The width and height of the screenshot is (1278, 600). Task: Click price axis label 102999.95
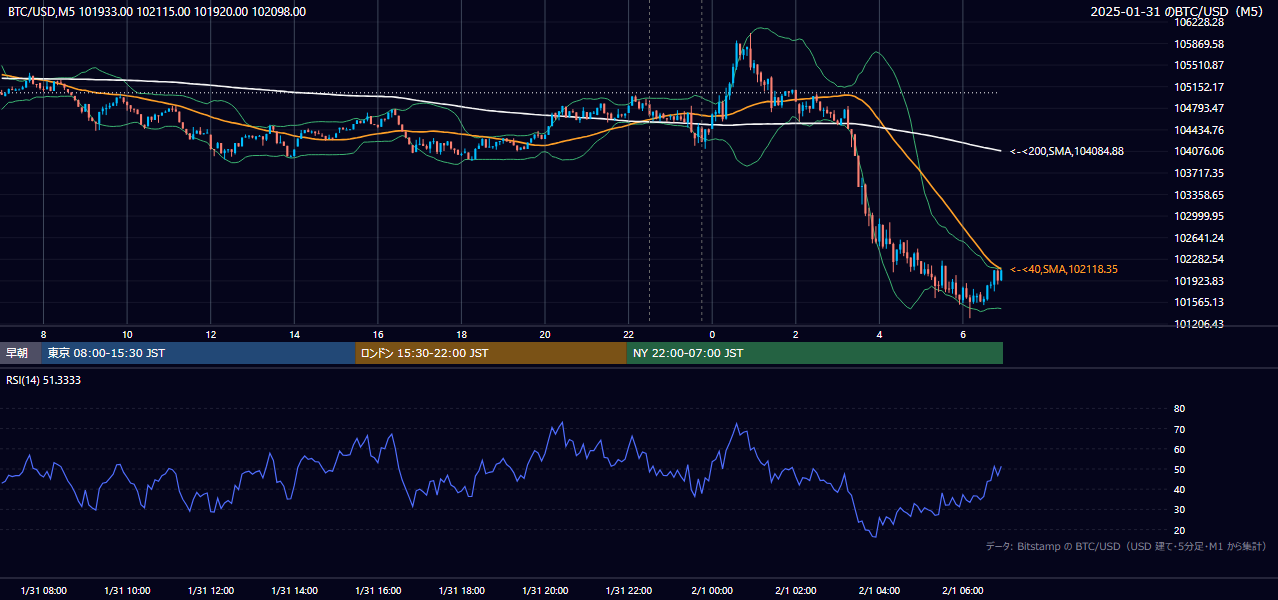tap(1200, 216)
